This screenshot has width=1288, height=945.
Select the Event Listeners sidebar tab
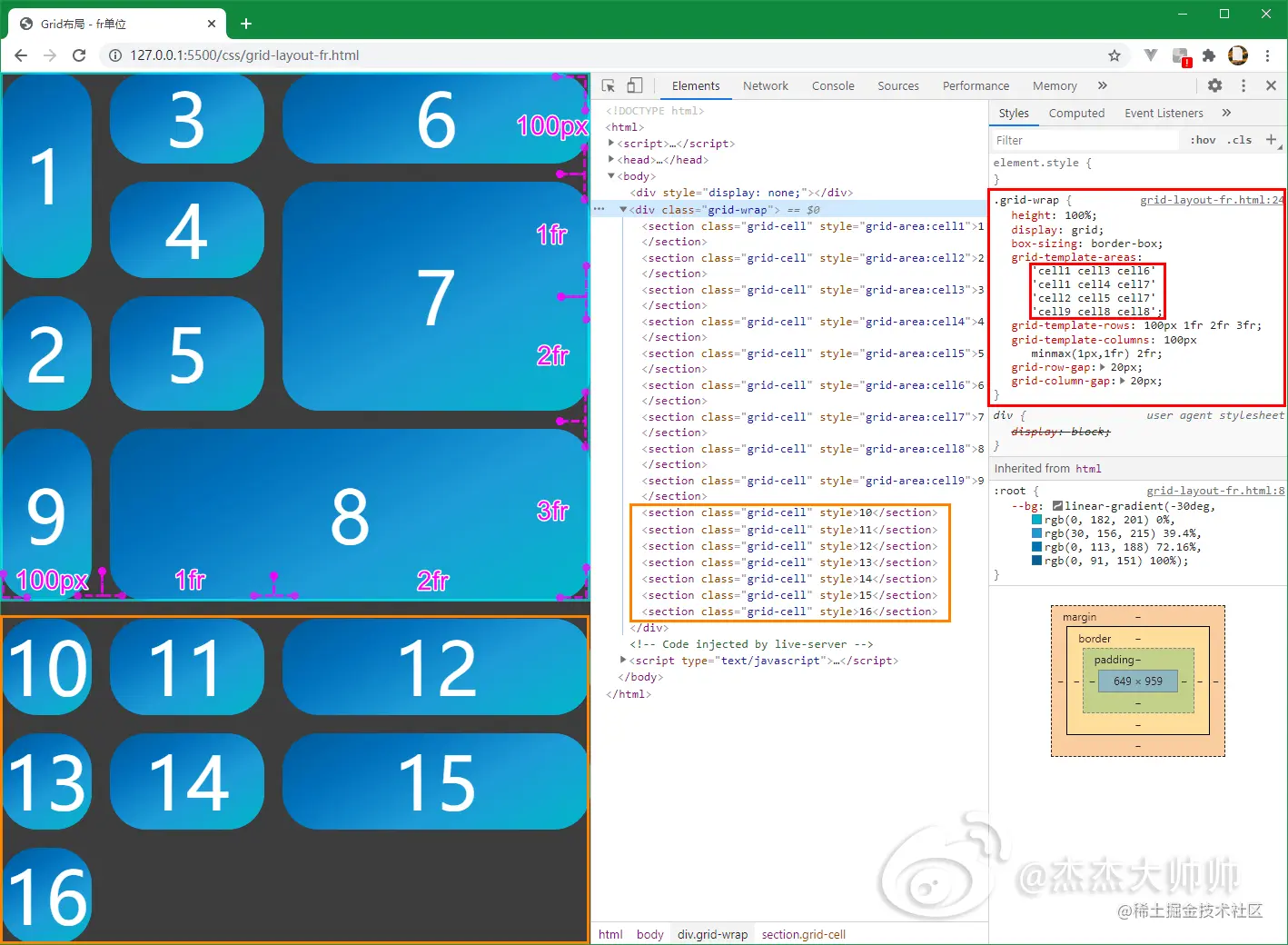tap(1164, 113)
